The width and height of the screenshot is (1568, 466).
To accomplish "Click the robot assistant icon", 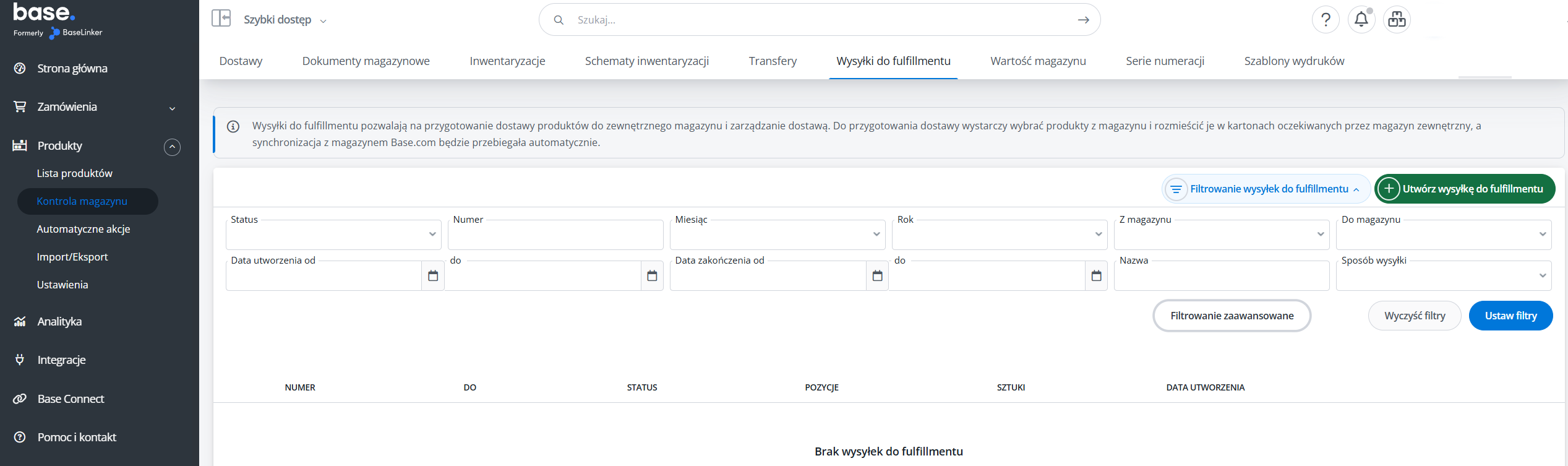I will [1397, 20].
